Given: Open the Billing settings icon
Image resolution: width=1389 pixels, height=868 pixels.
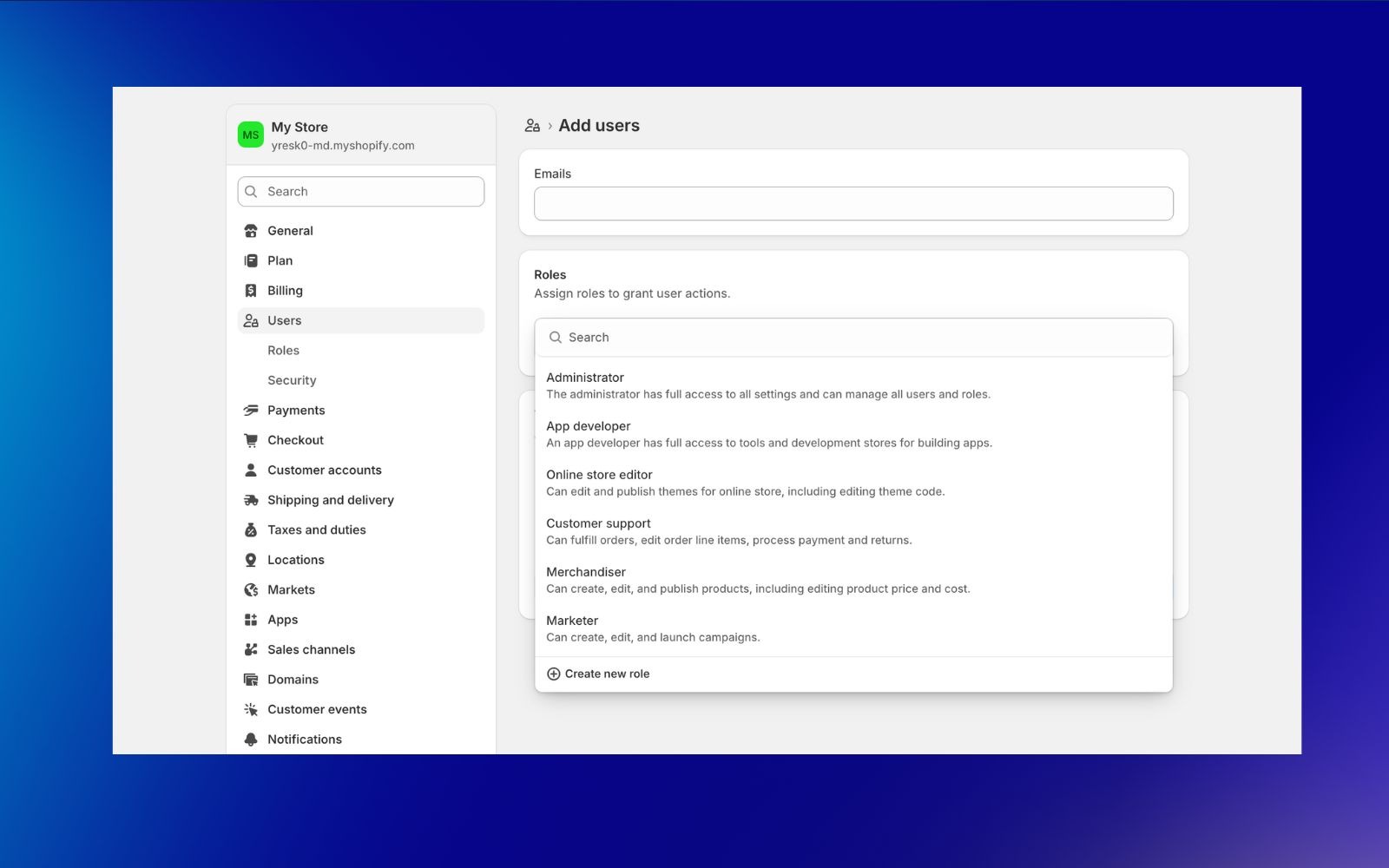Looking at the screenshot, I should (251, 290).
